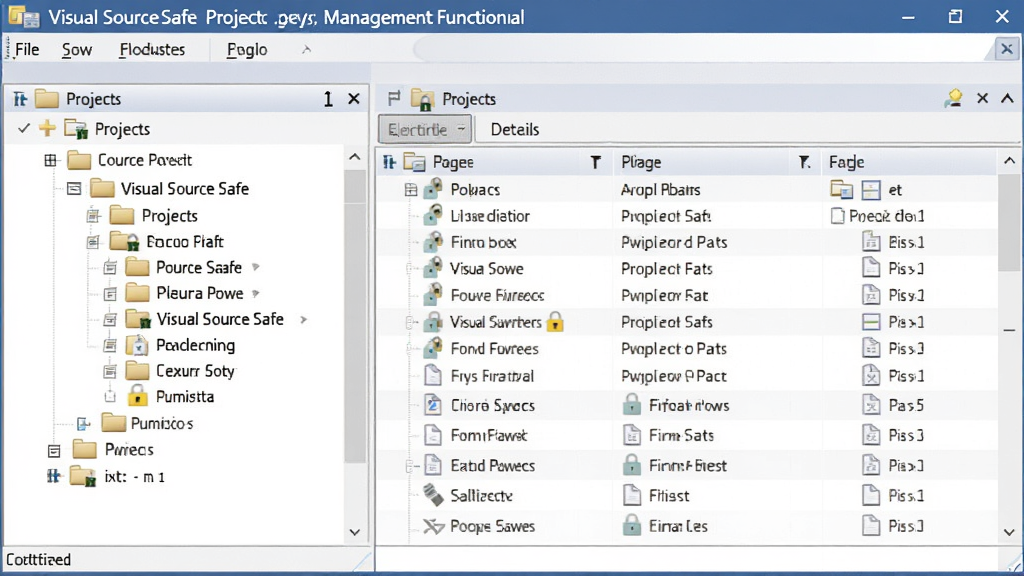Click the flag icon in right Projects header

coord(394,99)
